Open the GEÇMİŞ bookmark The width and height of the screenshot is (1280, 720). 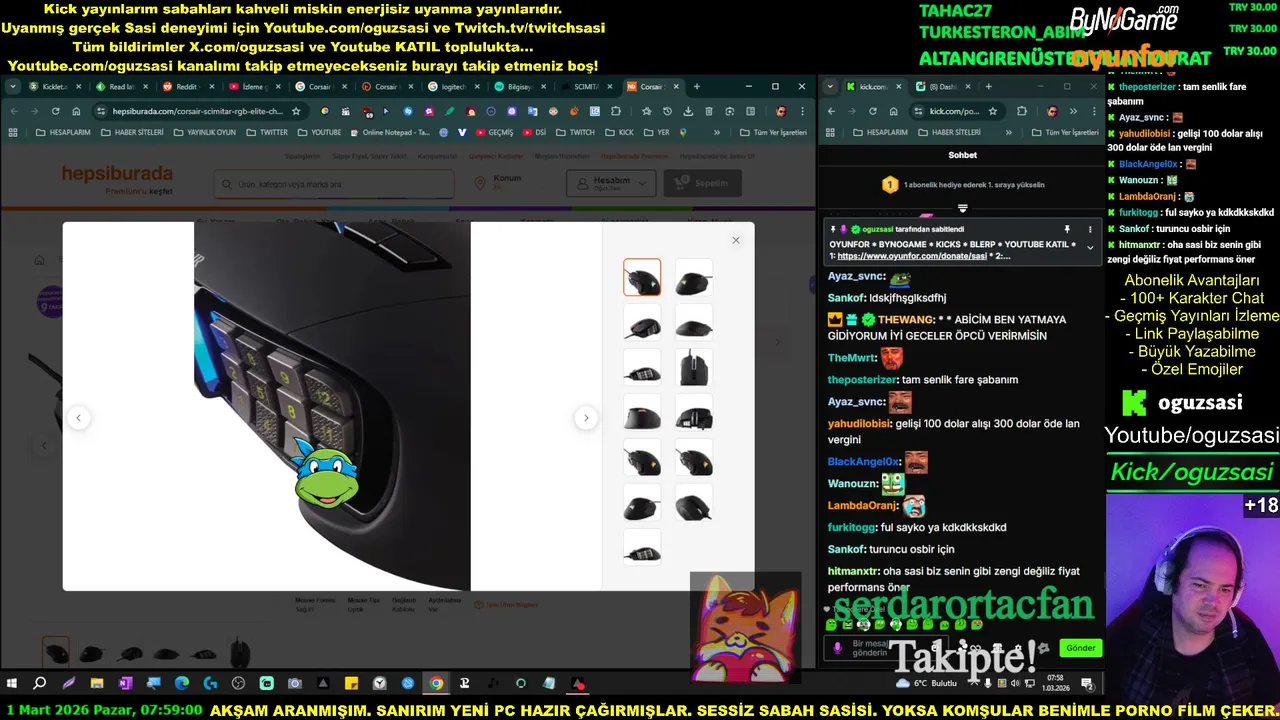(x=494, y=132)
